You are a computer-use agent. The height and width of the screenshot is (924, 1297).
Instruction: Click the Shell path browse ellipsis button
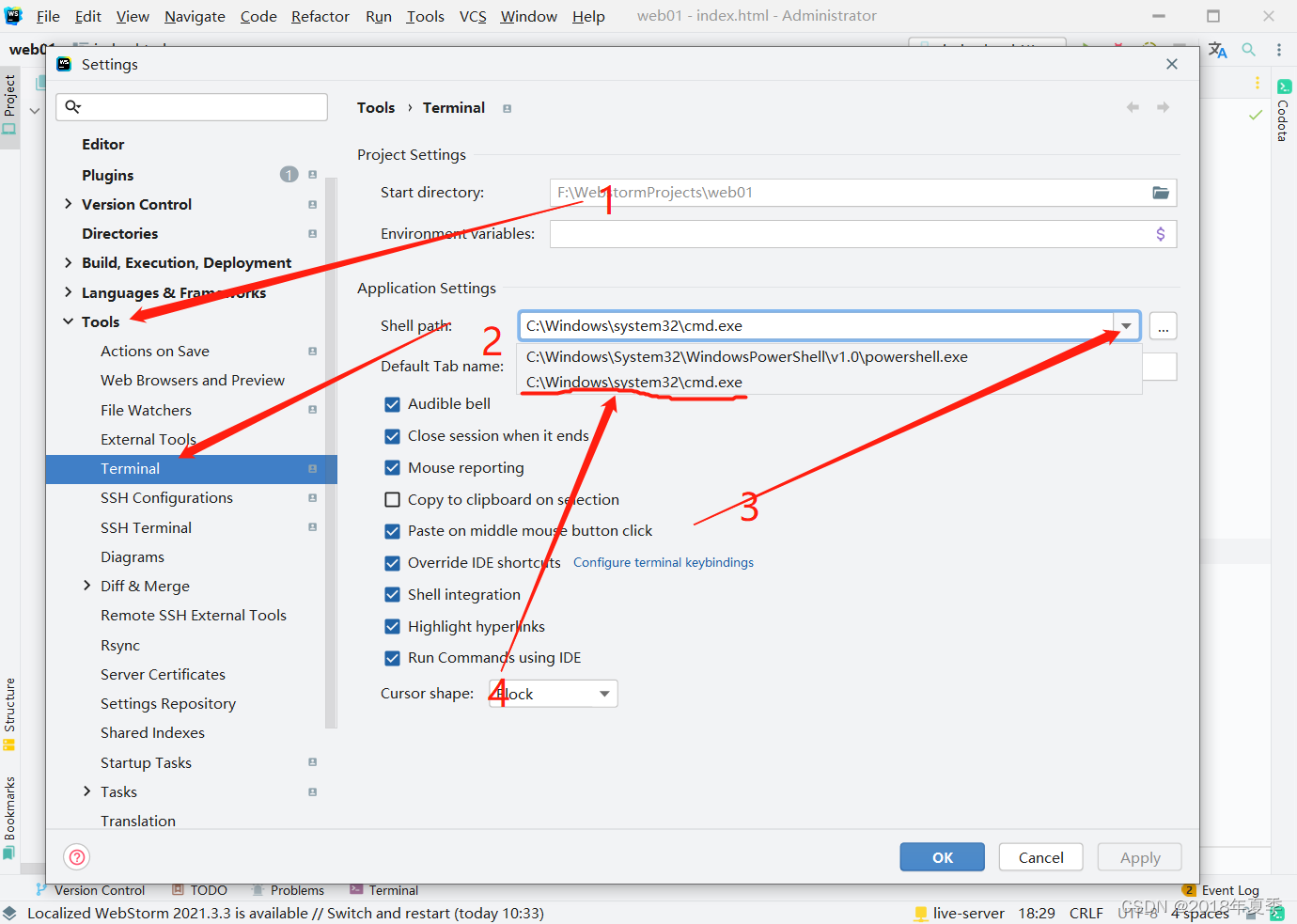point(1164,326)
